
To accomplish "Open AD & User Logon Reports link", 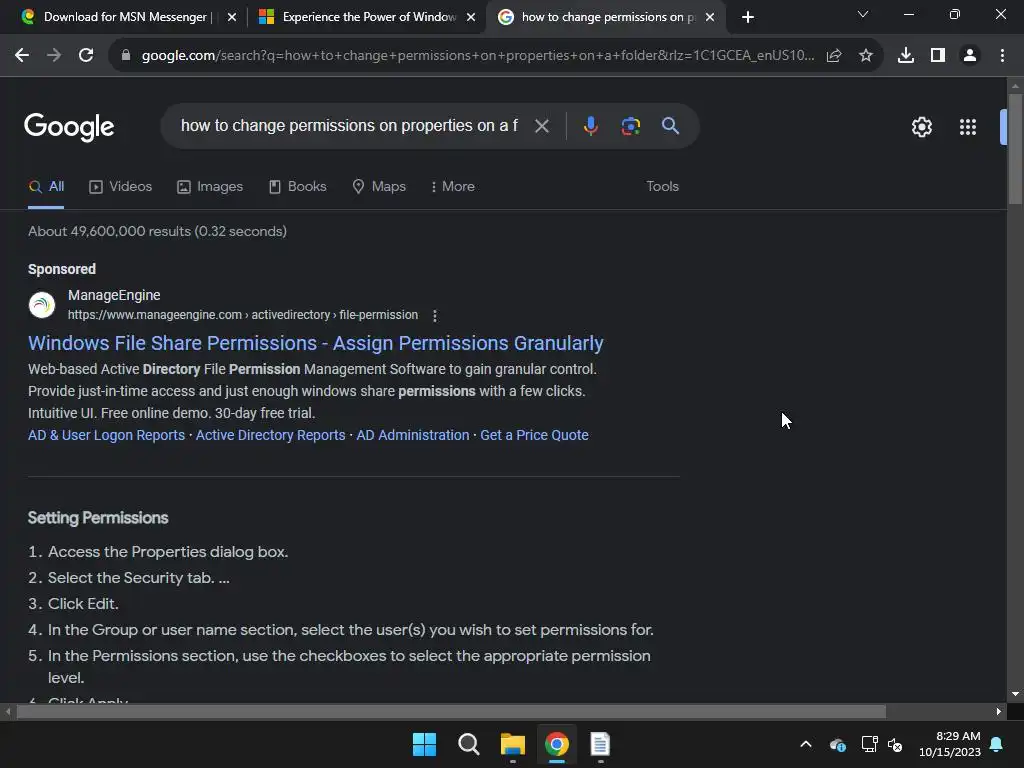I will click(x=106, y=436).
